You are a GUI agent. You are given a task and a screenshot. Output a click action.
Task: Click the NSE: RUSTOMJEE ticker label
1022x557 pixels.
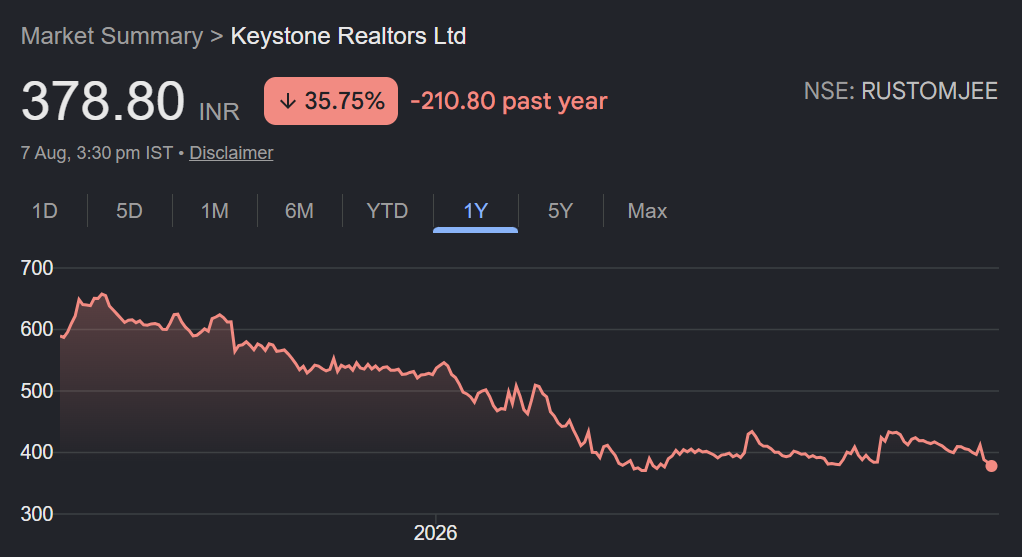tap(901, 91)
